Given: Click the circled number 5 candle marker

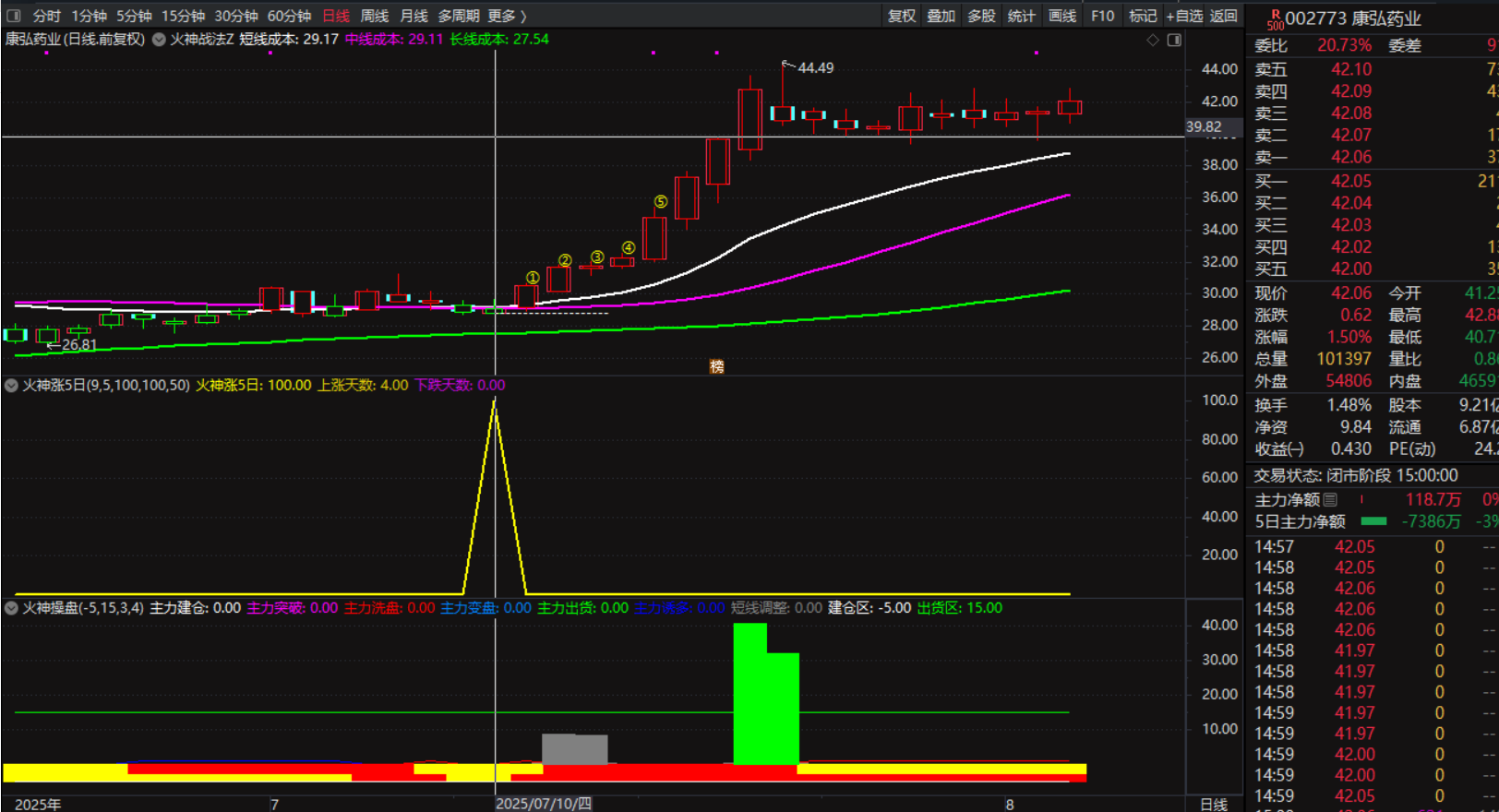Looking at the screenshot, I should click(x=660, y=202).
